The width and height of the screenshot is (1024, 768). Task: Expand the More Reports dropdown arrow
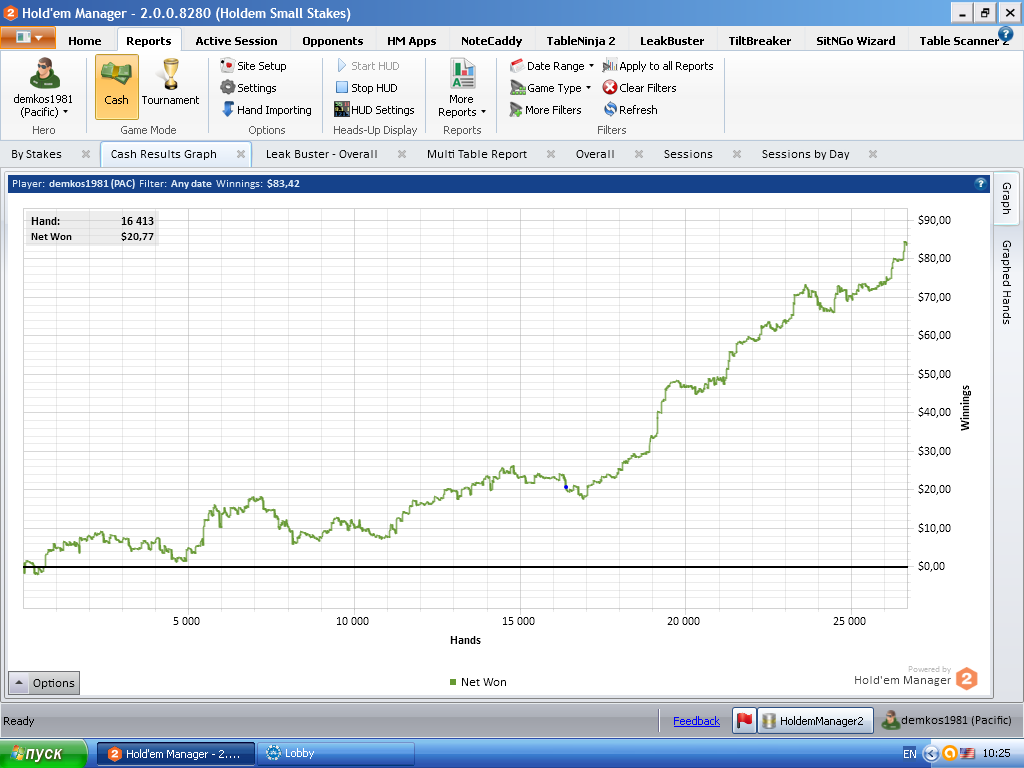tap(483, 112)
